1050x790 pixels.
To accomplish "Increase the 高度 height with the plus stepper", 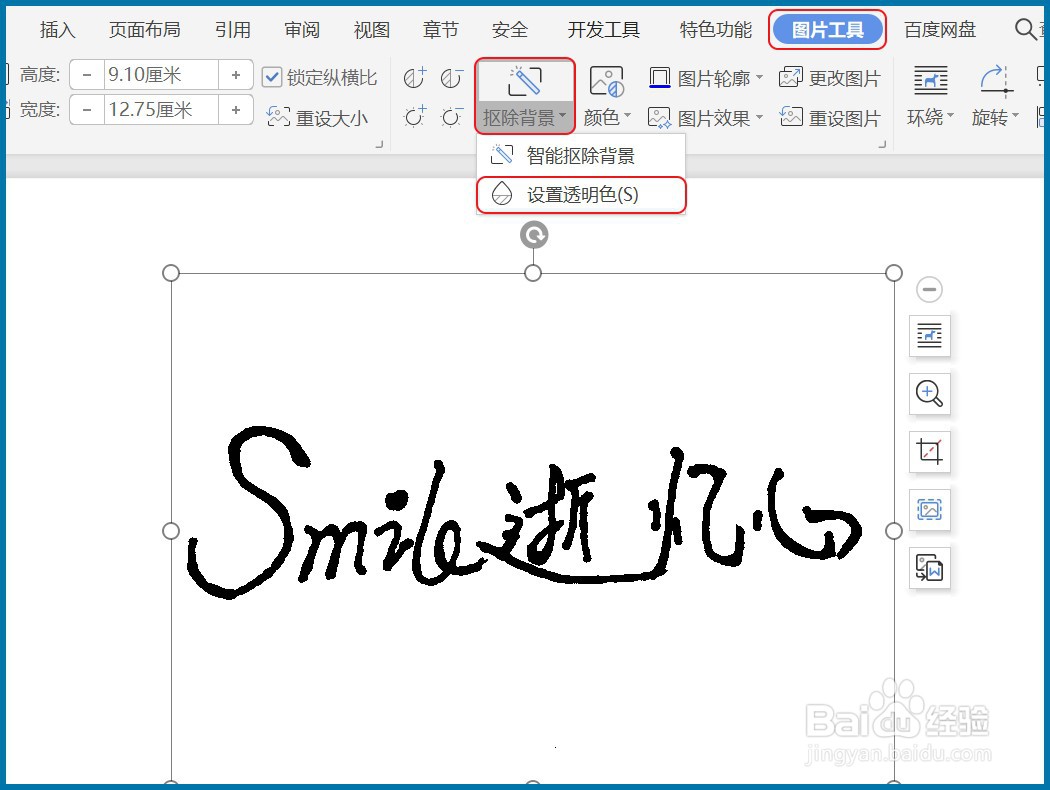I will tap(234, 74).
